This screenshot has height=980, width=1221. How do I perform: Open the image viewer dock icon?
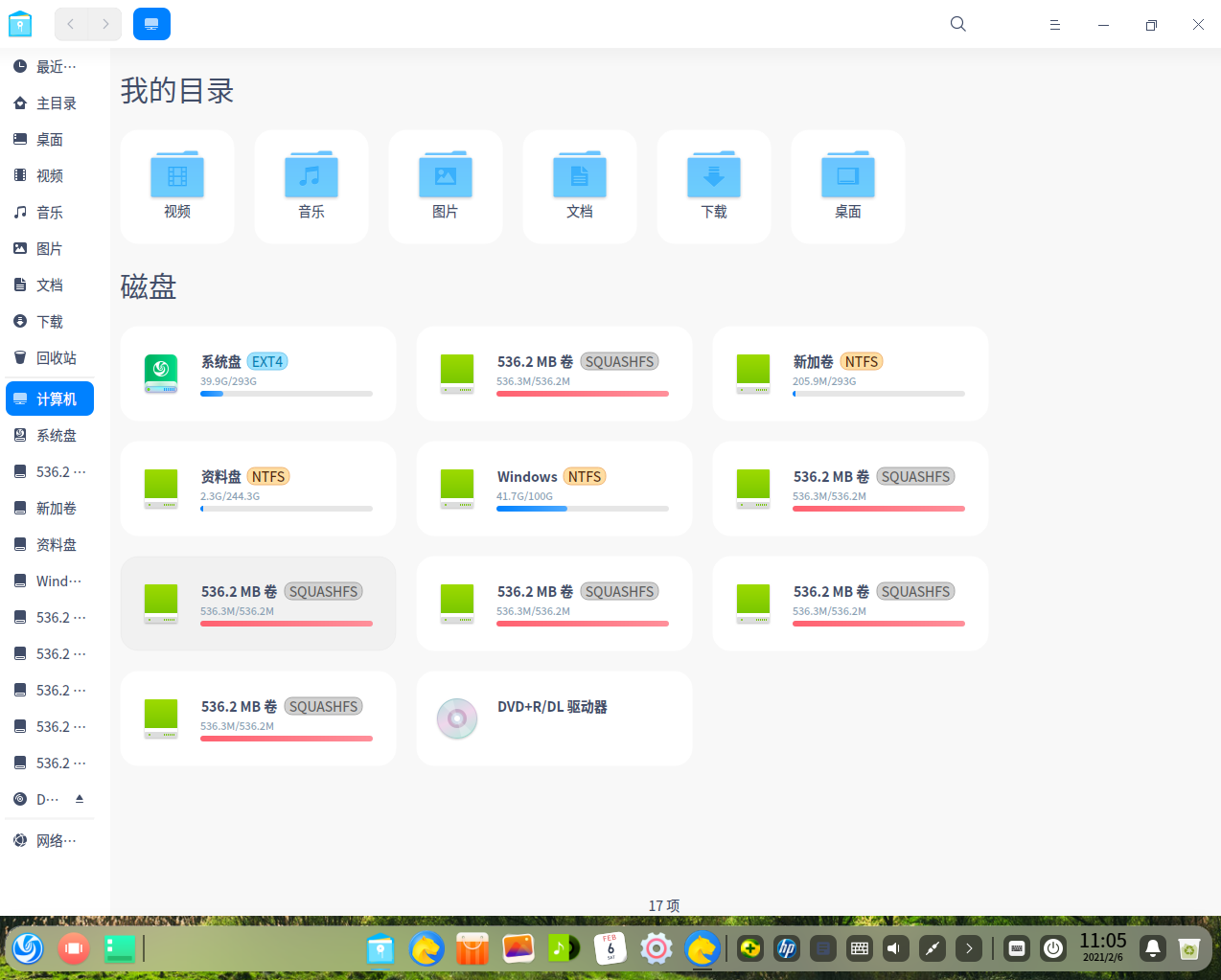(x=518, y=948)
